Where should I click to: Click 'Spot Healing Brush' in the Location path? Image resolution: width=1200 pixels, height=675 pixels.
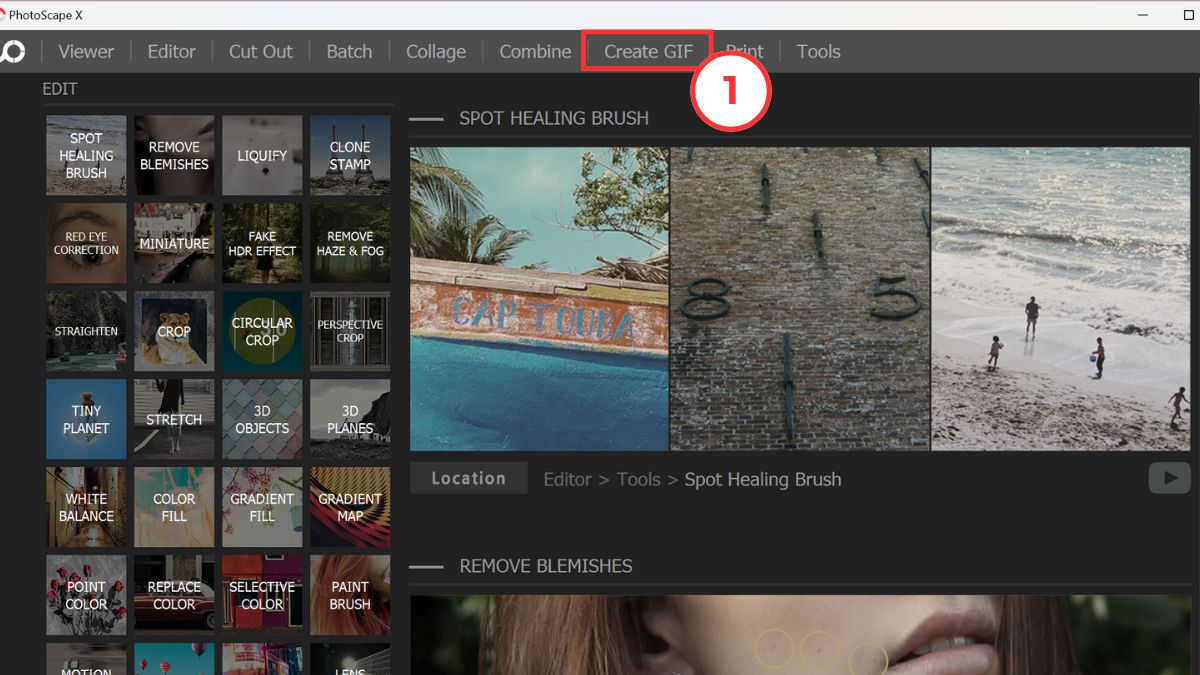[763, 480]
